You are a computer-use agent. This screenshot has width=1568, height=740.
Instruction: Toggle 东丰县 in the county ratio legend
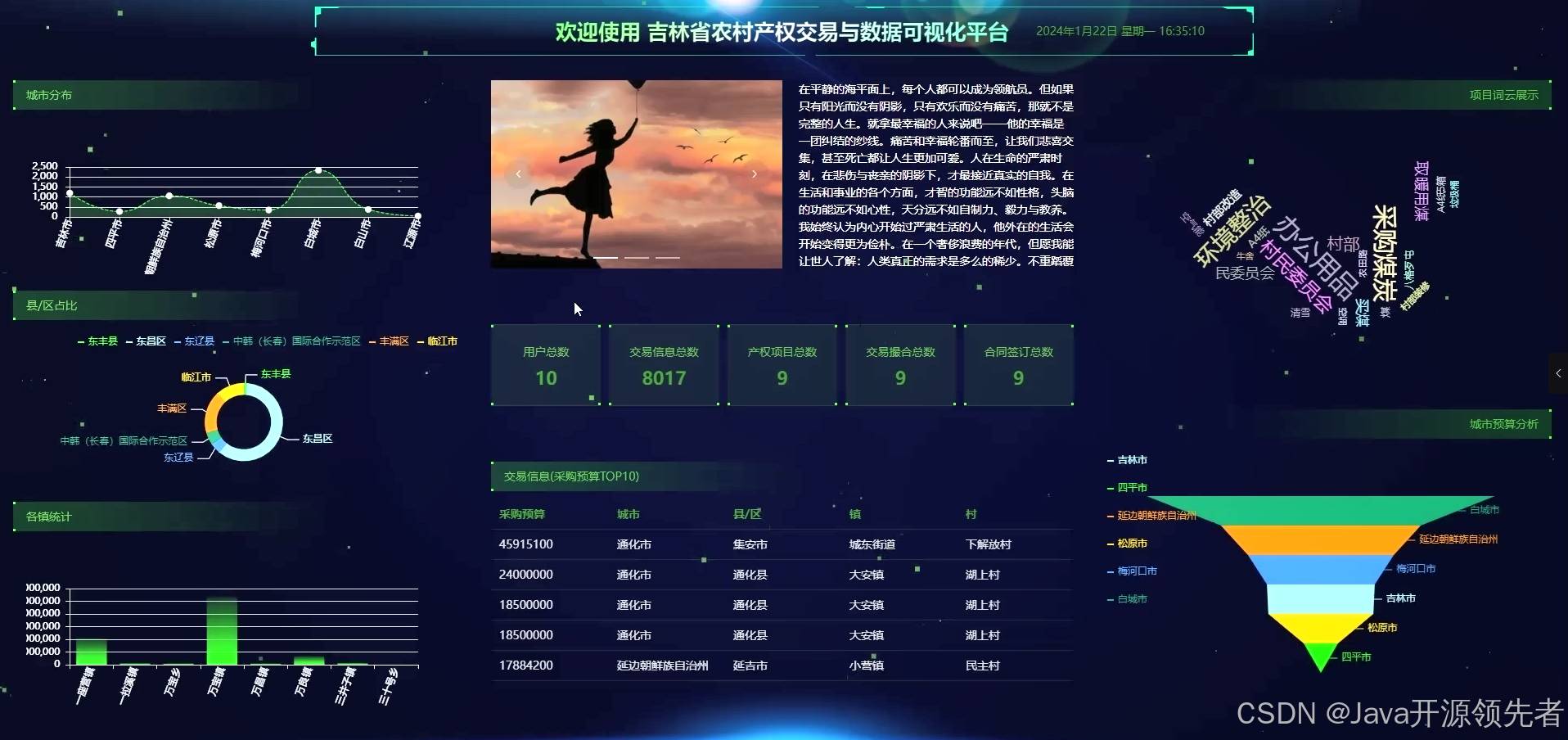click(x=97, y=341)
